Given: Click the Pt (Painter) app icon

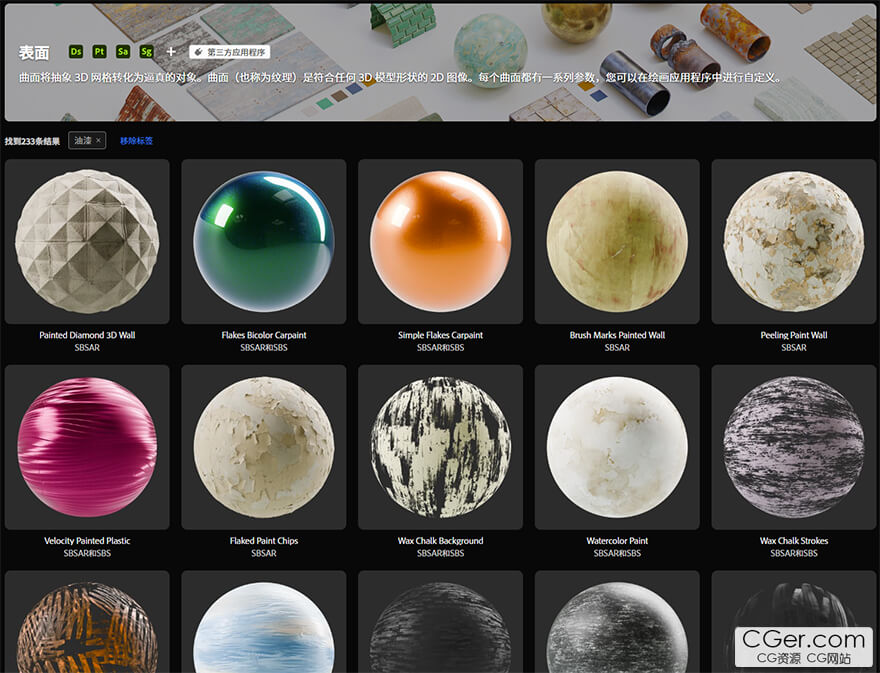Looking at the screenshot, I should point(99,52).
